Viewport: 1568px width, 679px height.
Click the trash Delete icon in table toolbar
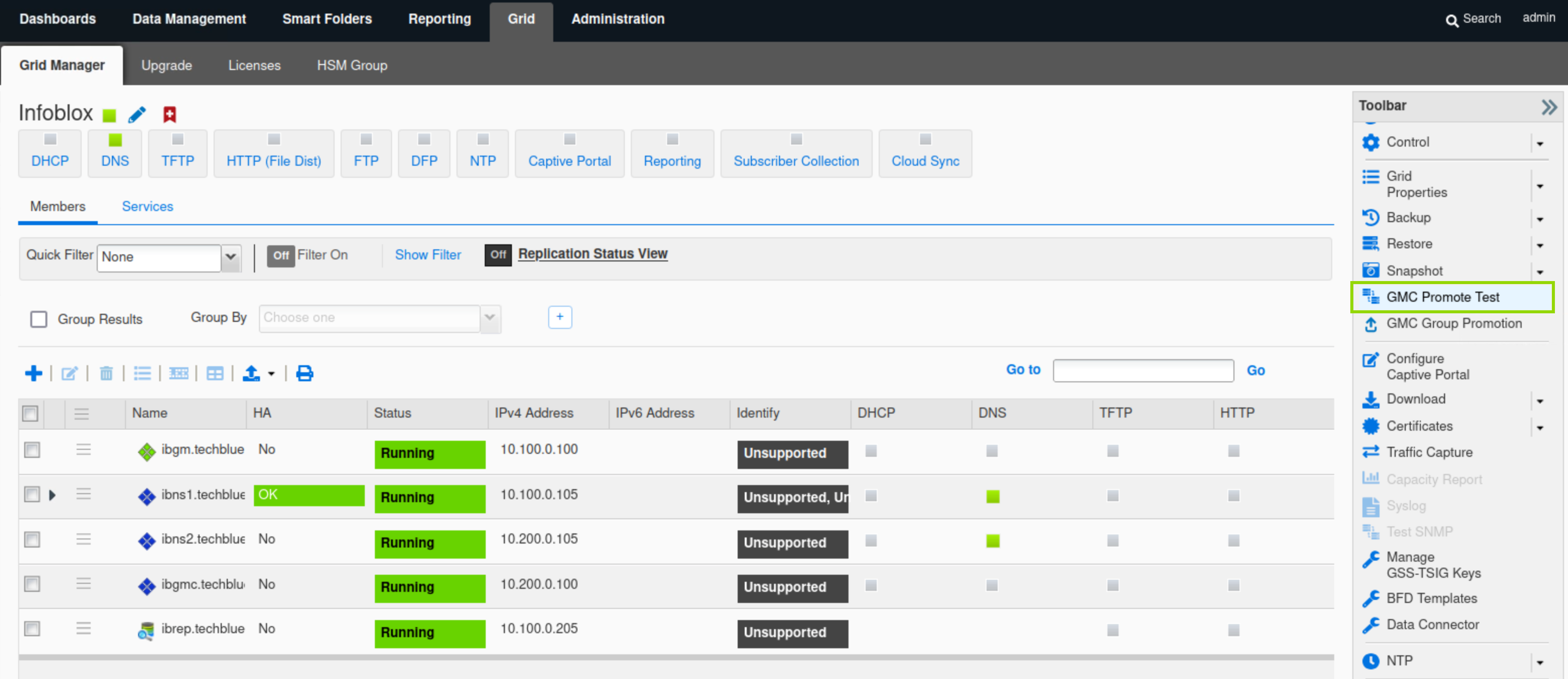[106, 373]
